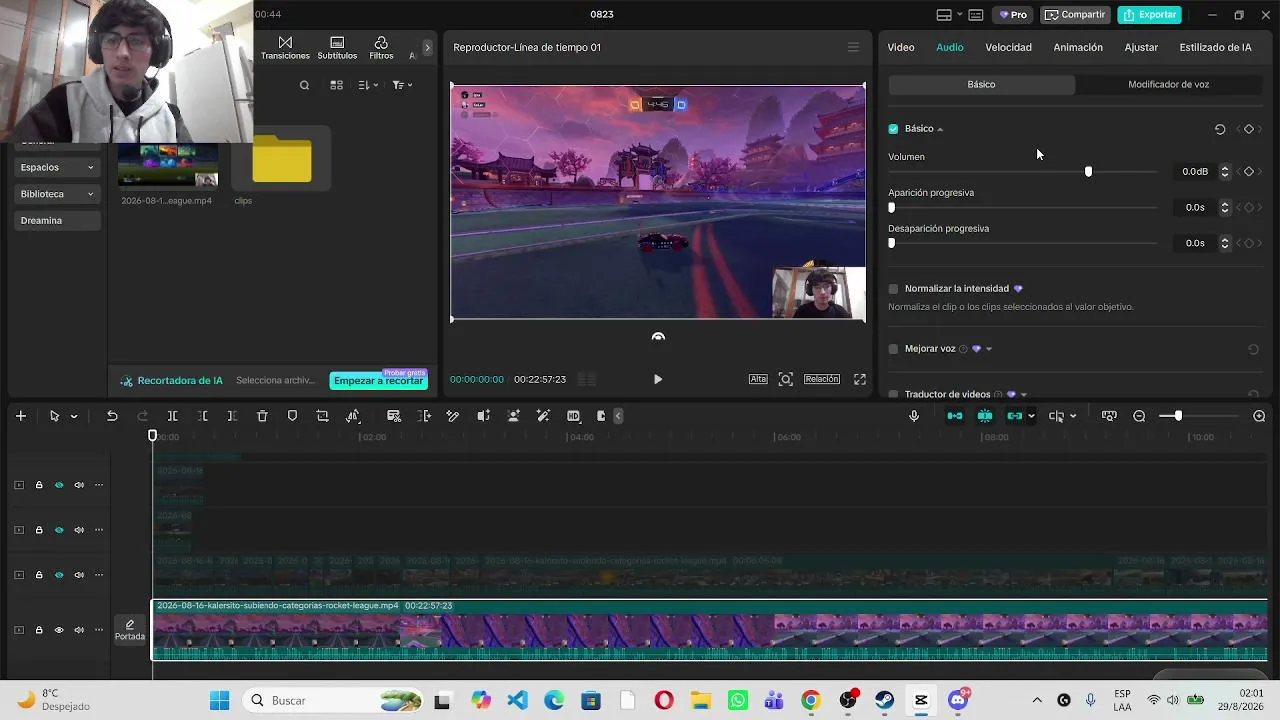
Task: Add a volume keyframe diamond
Action: click(x=1248, y=172)
